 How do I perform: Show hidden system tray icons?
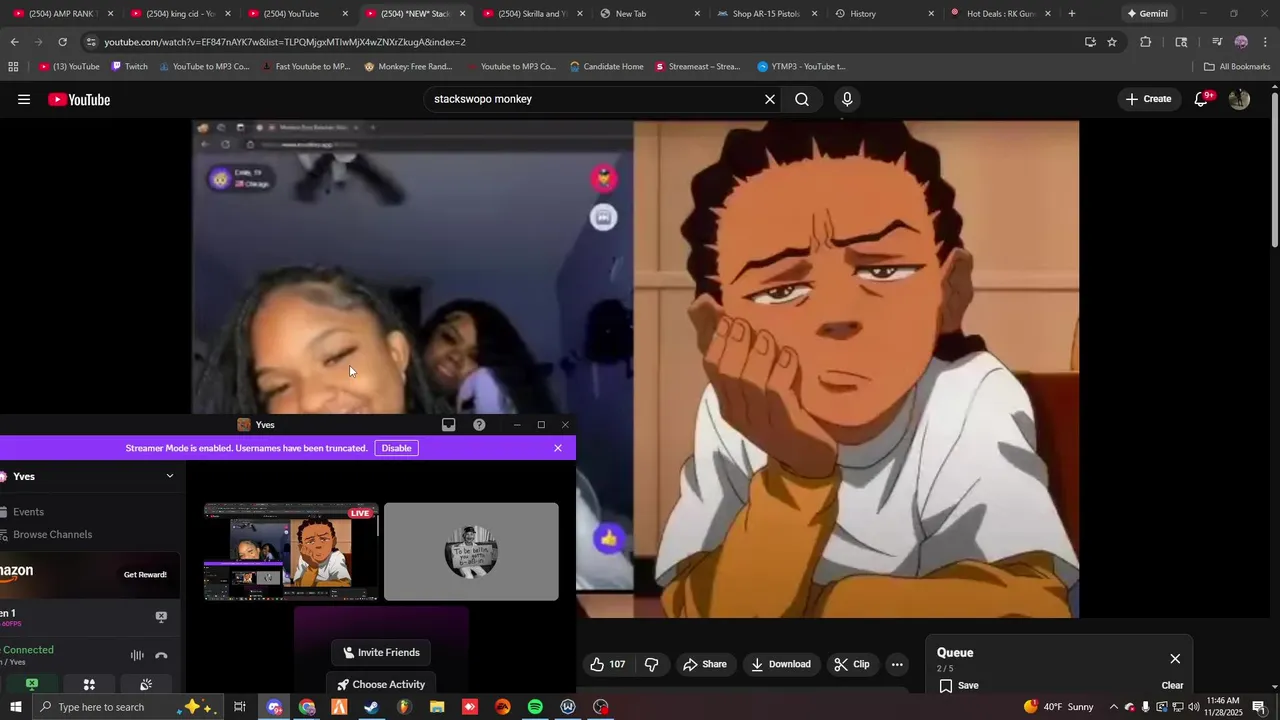1113,707
